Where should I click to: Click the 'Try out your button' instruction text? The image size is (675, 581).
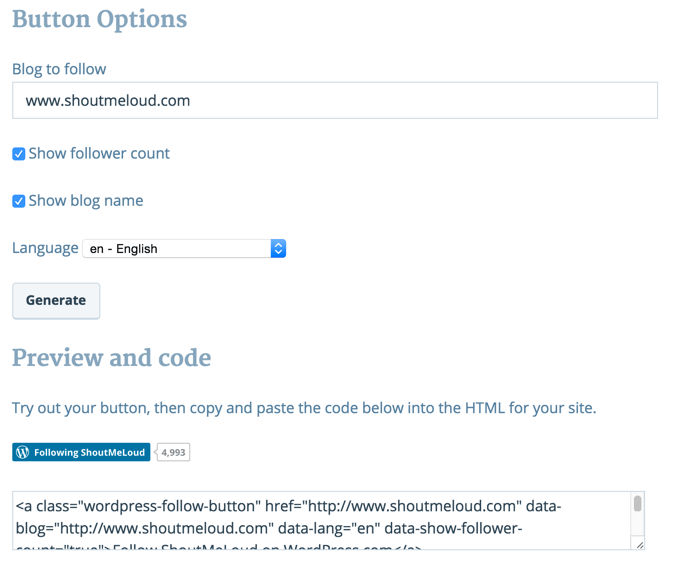[304, 408]
